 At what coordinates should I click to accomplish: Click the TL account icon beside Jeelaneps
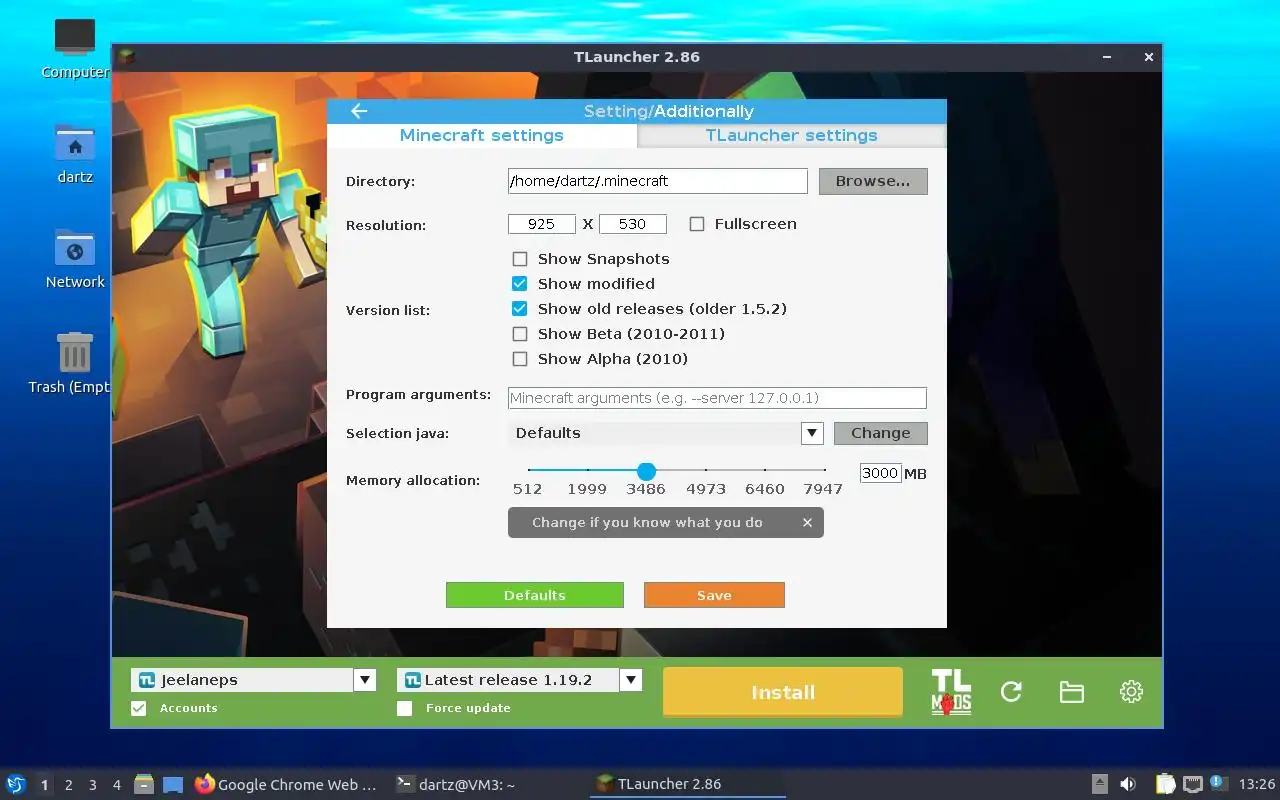(x=147, y=680)
